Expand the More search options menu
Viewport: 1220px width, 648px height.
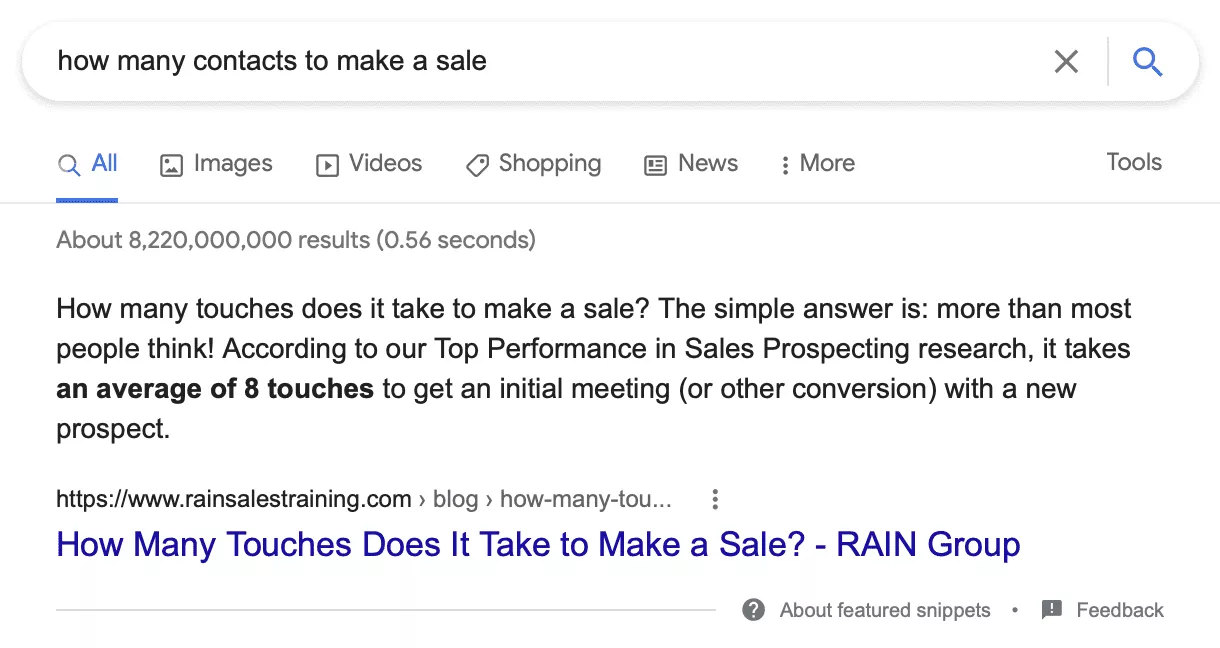(x=818, y=164)
